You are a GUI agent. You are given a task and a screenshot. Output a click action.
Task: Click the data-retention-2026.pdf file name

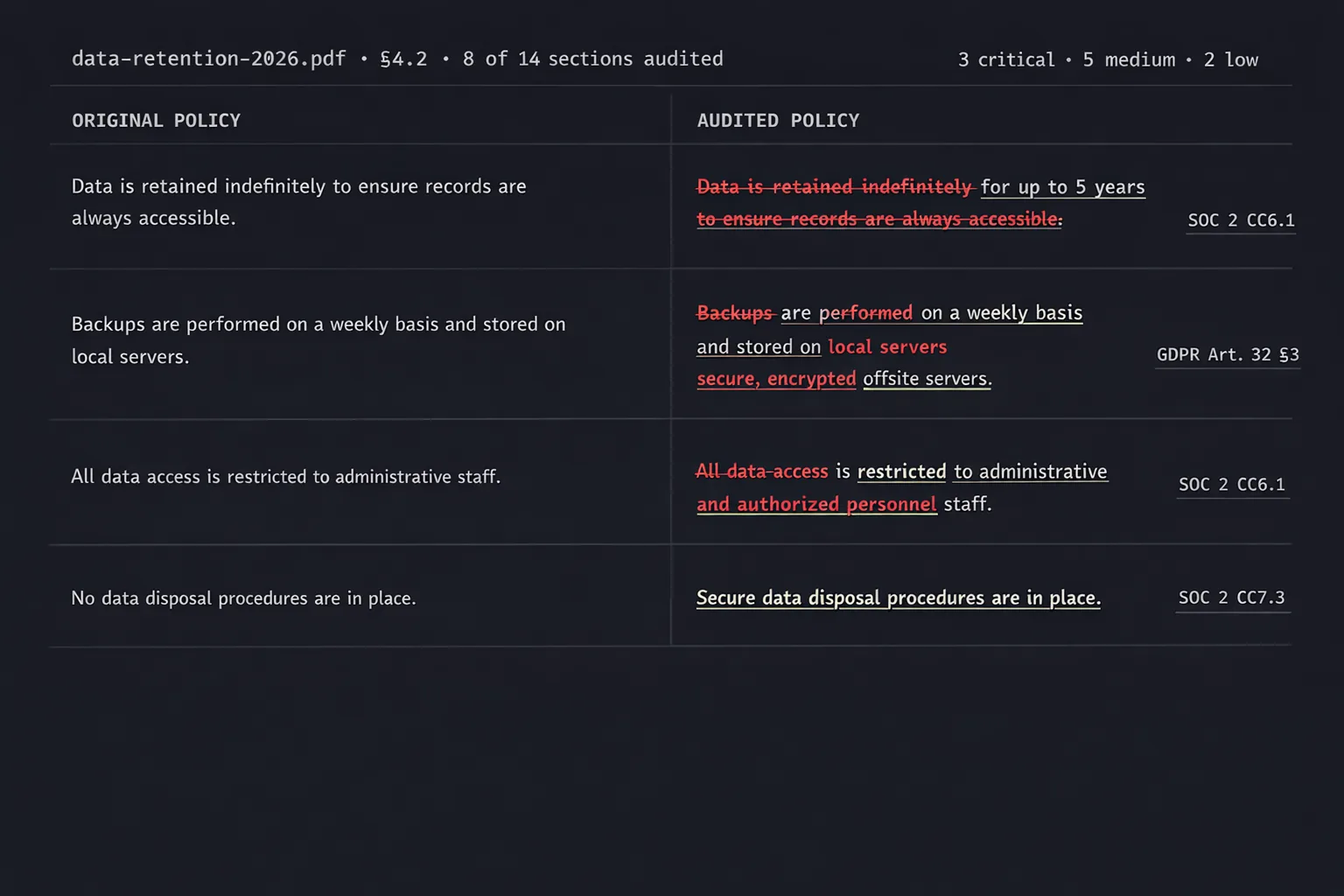tap(208, 59)
